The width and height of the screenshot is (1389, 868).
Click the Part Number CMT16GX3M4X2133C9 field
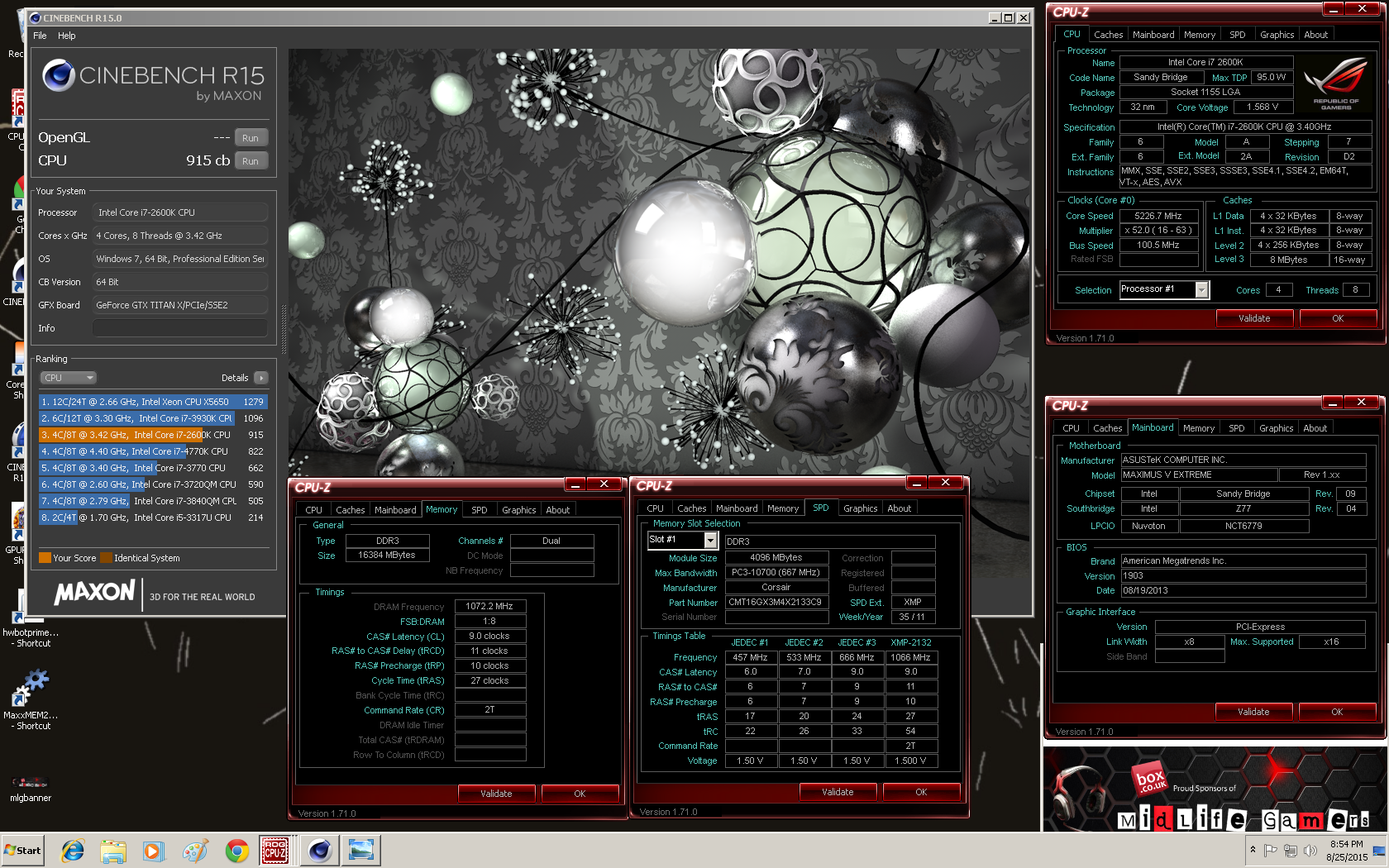(776, 602)
